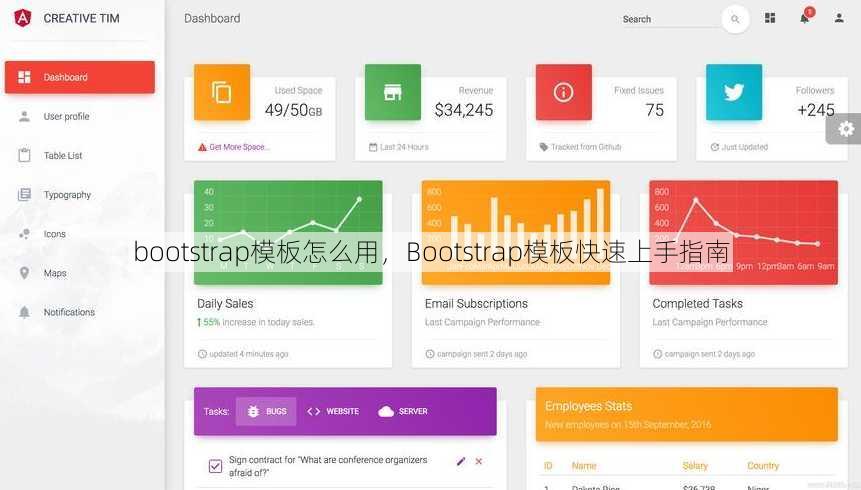Click the +245 followers value
Screen dimensions: 861x490
[816, 110]
